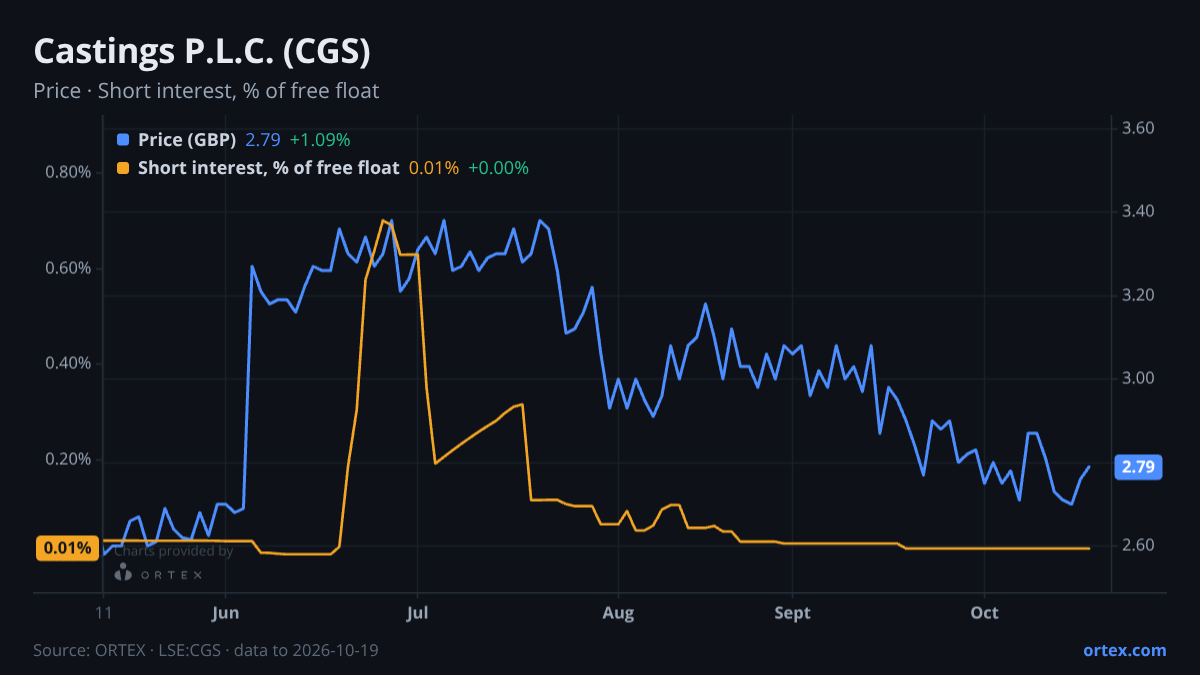Click the 0.40% left axis label
Image resolution: width=1200 pixels, height=675 pixels.
click(68, 364)
